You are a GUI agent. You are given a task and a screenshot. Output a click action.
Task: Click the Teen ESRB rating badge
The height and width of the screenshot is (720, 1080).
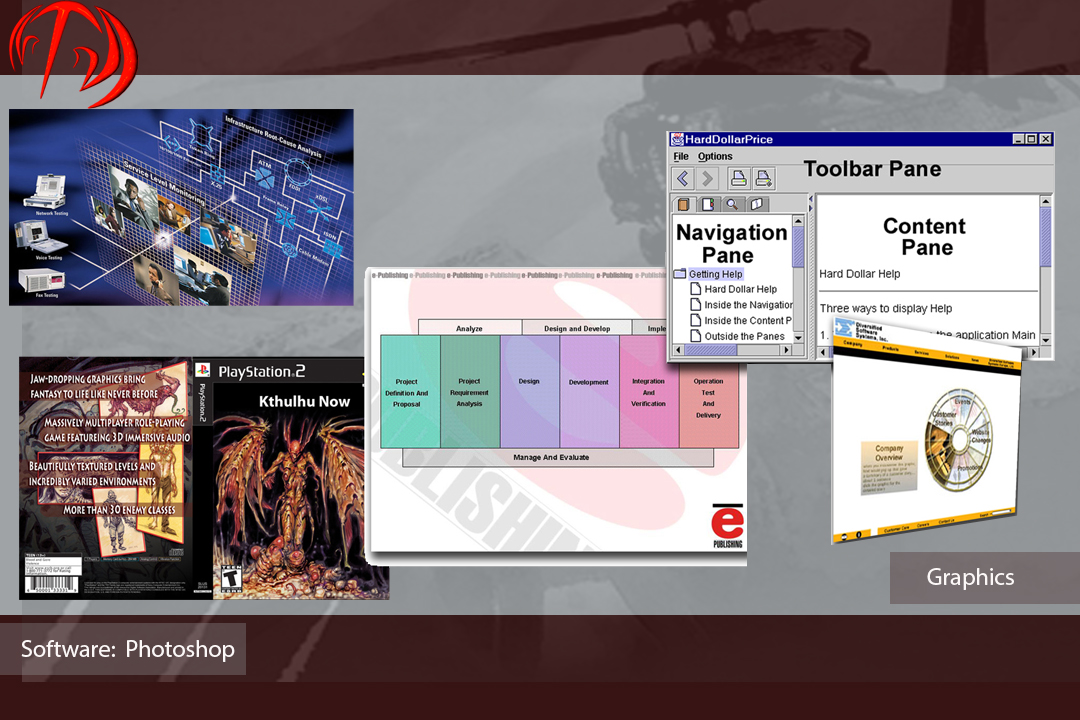click(x=231, y=580)
